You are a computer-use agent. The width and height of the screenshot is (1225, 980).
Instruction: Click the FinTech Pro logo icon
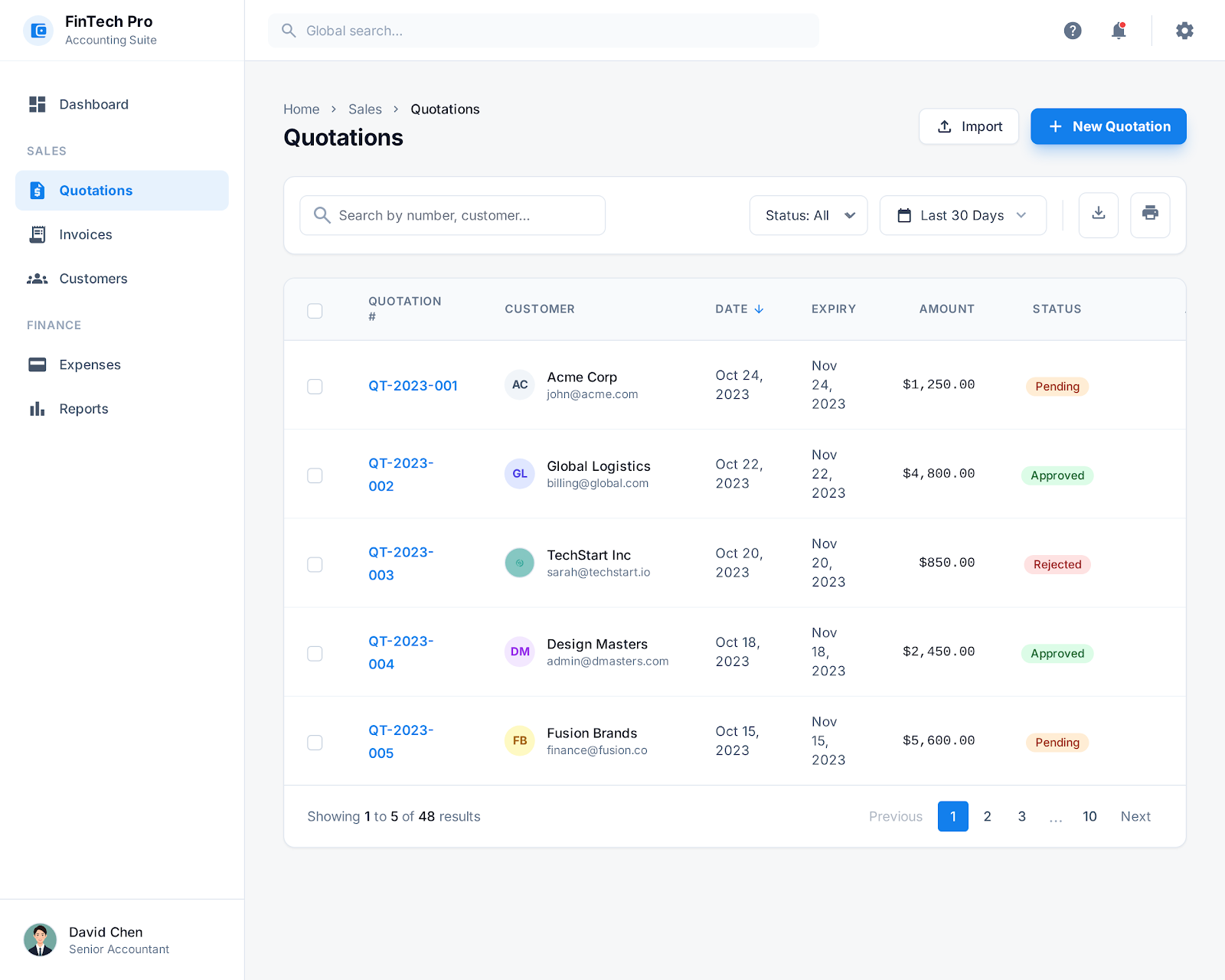pos(38,31)
